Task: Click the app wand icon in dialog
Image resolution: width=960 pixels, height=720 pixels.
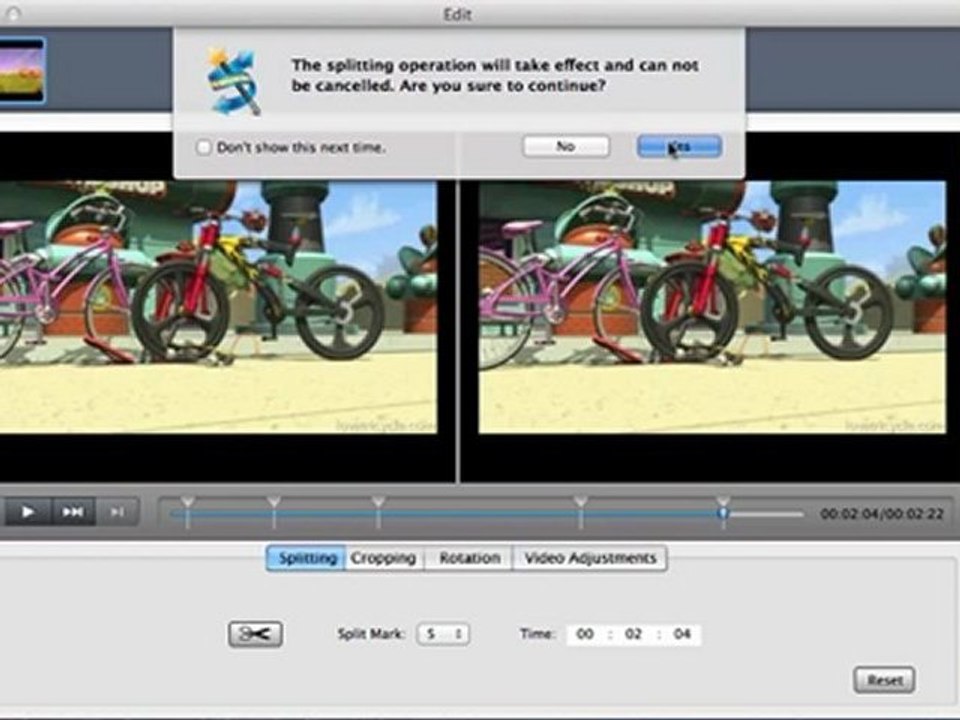Action: click(233, 81)
